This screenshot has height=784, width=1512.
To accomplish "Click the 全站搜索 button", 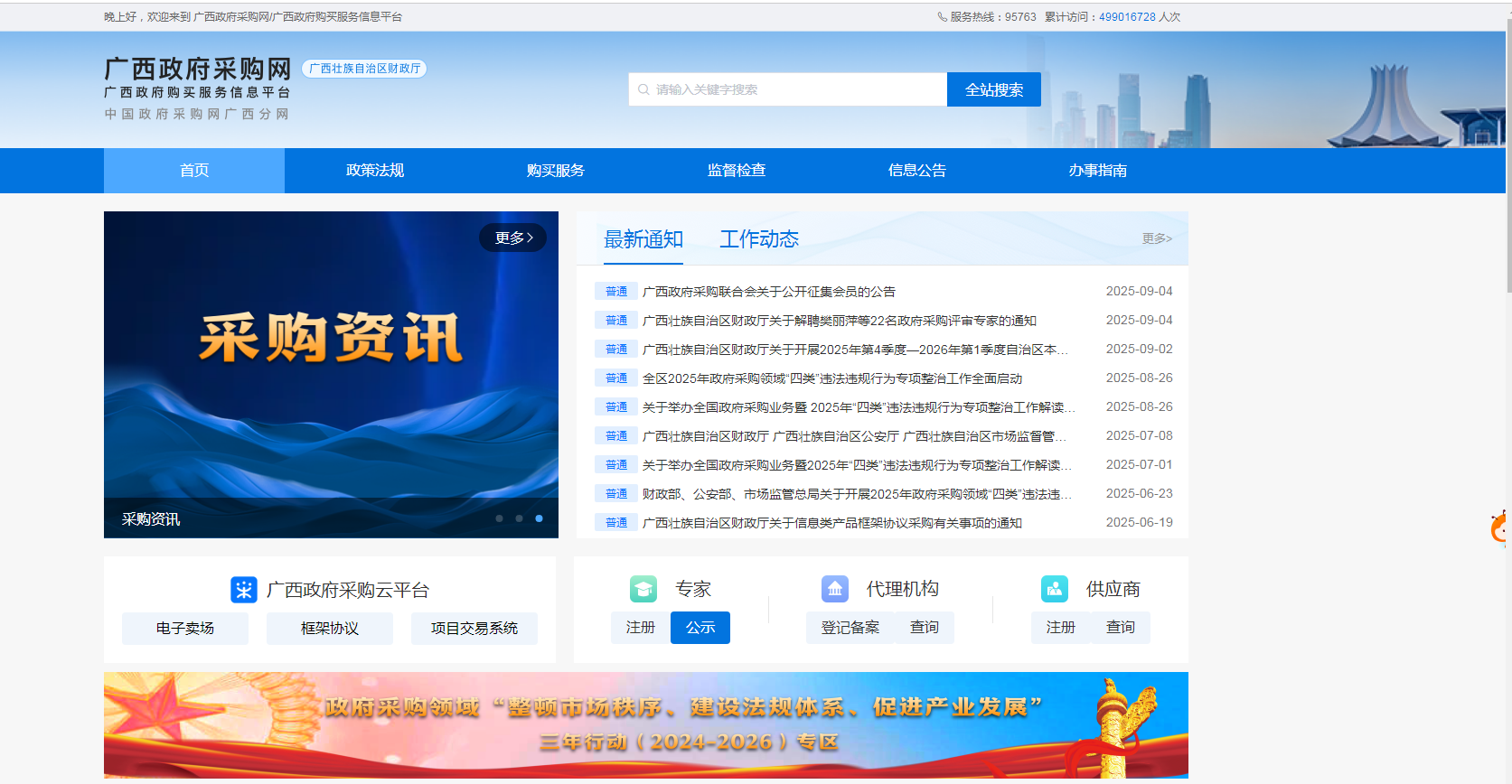I will (x=994, y=89).
